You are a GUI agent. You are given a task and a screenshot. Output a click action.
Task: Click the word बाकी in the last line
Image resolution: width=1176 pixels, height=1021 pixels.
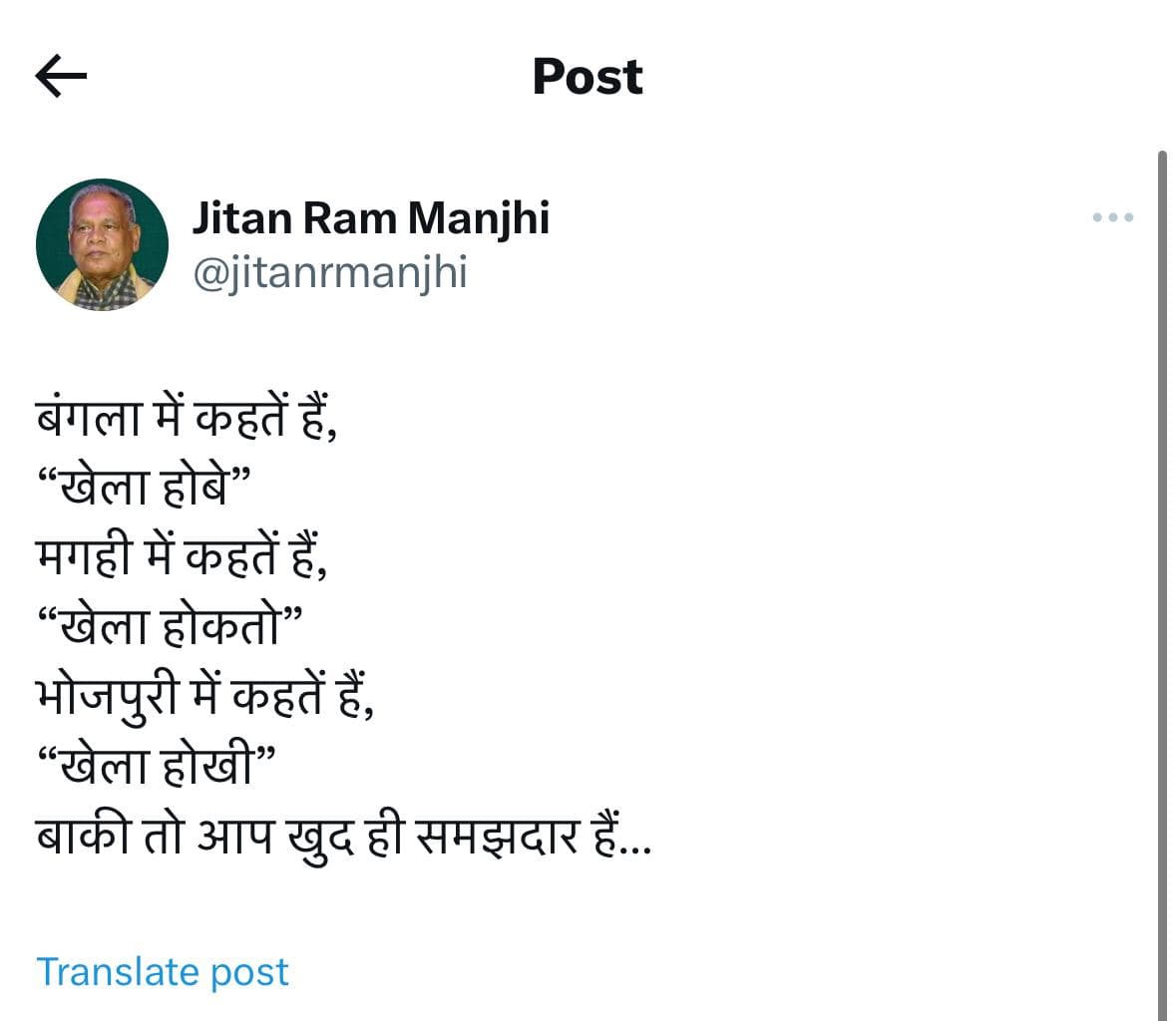[x=82, y=836]
